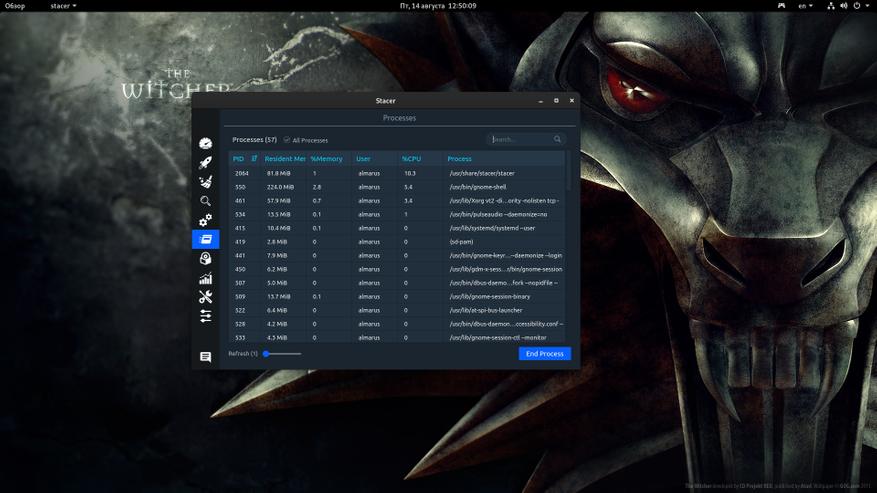Toggle the All Processes checkbox

pos(286,140)
